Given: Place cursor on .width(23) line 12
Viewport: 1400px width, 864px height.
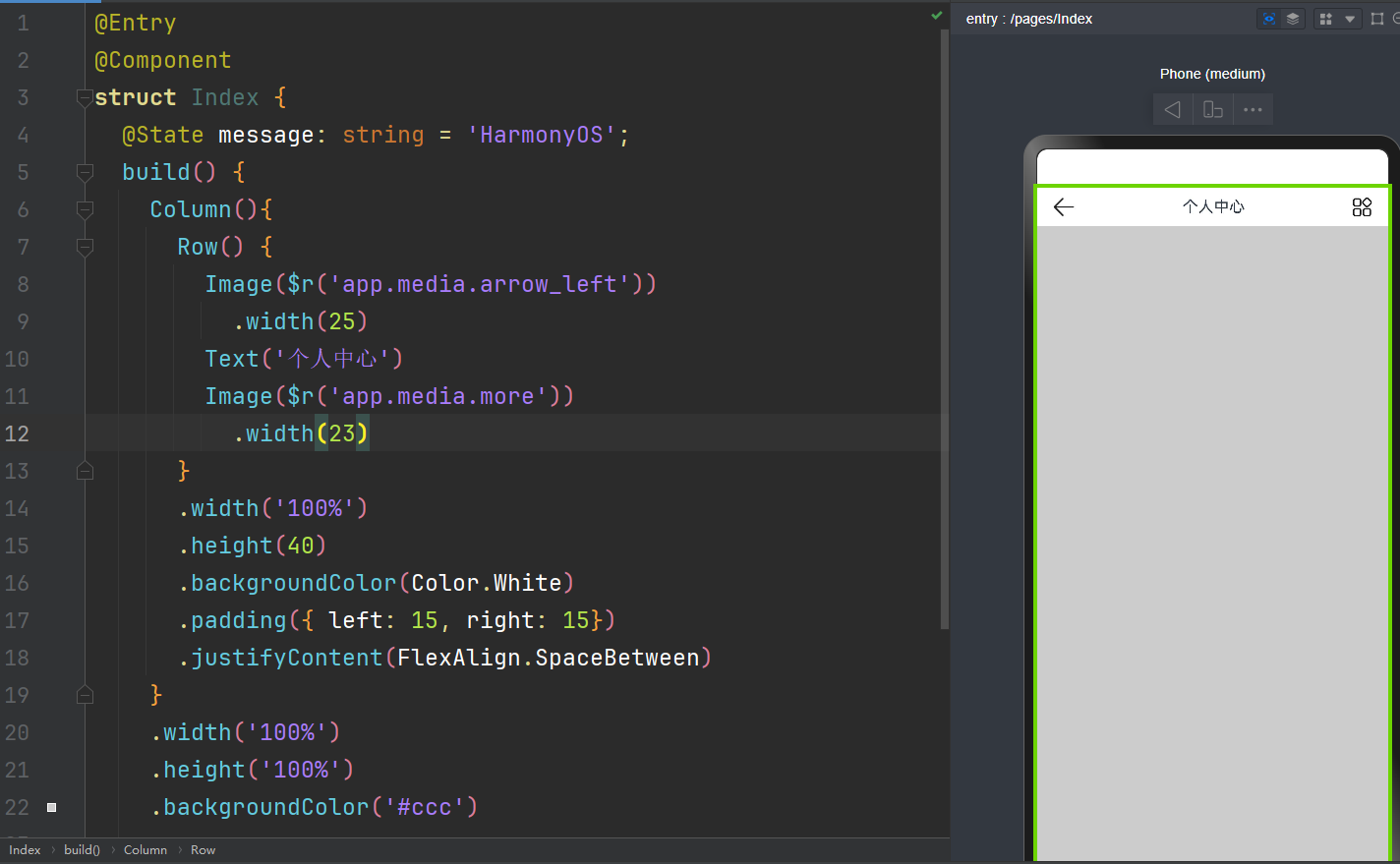Looking at the screenshot, I should [301, 433].
